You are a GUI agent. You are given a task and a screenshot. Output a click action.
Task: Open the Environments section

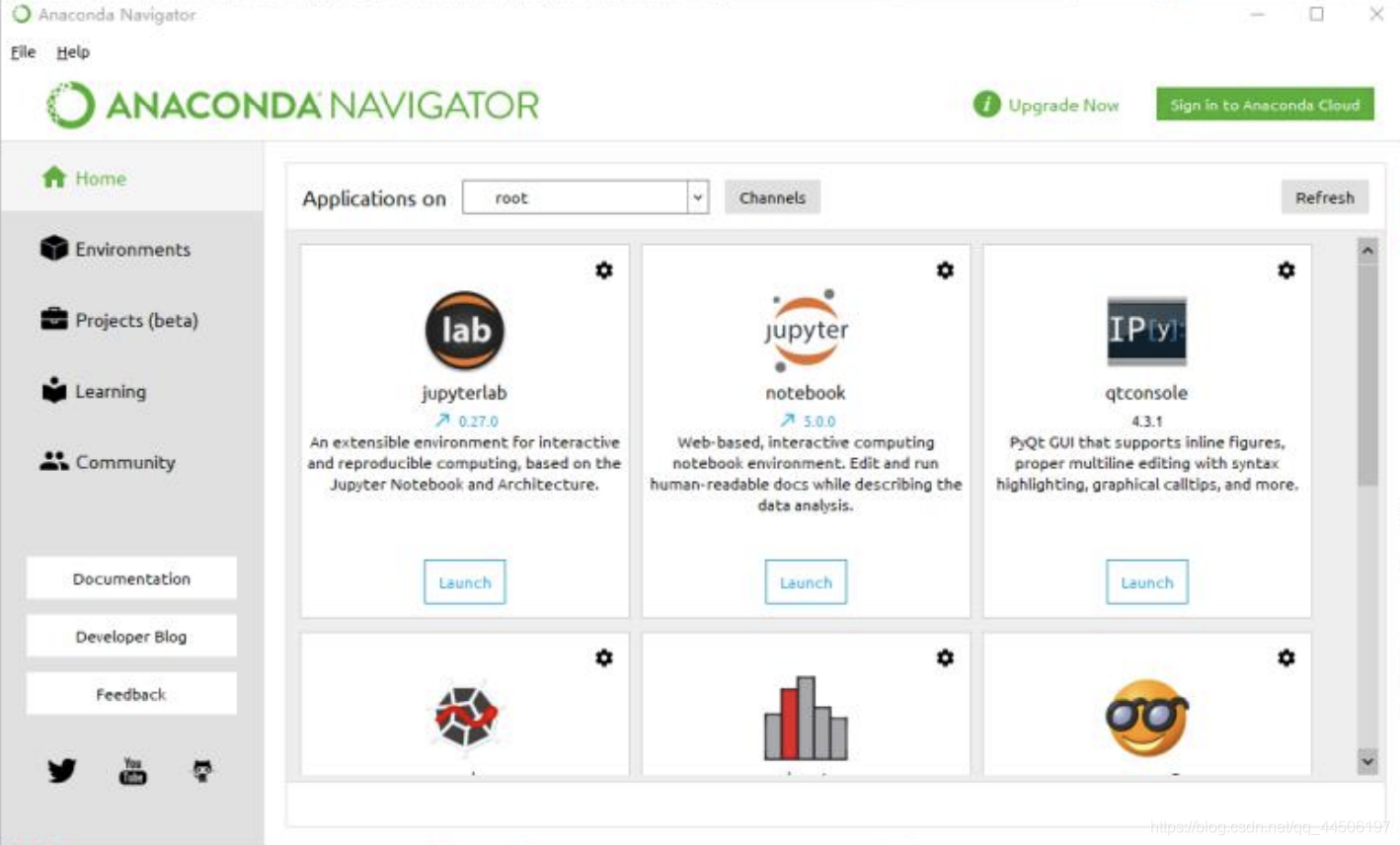(x=132, y=249)
